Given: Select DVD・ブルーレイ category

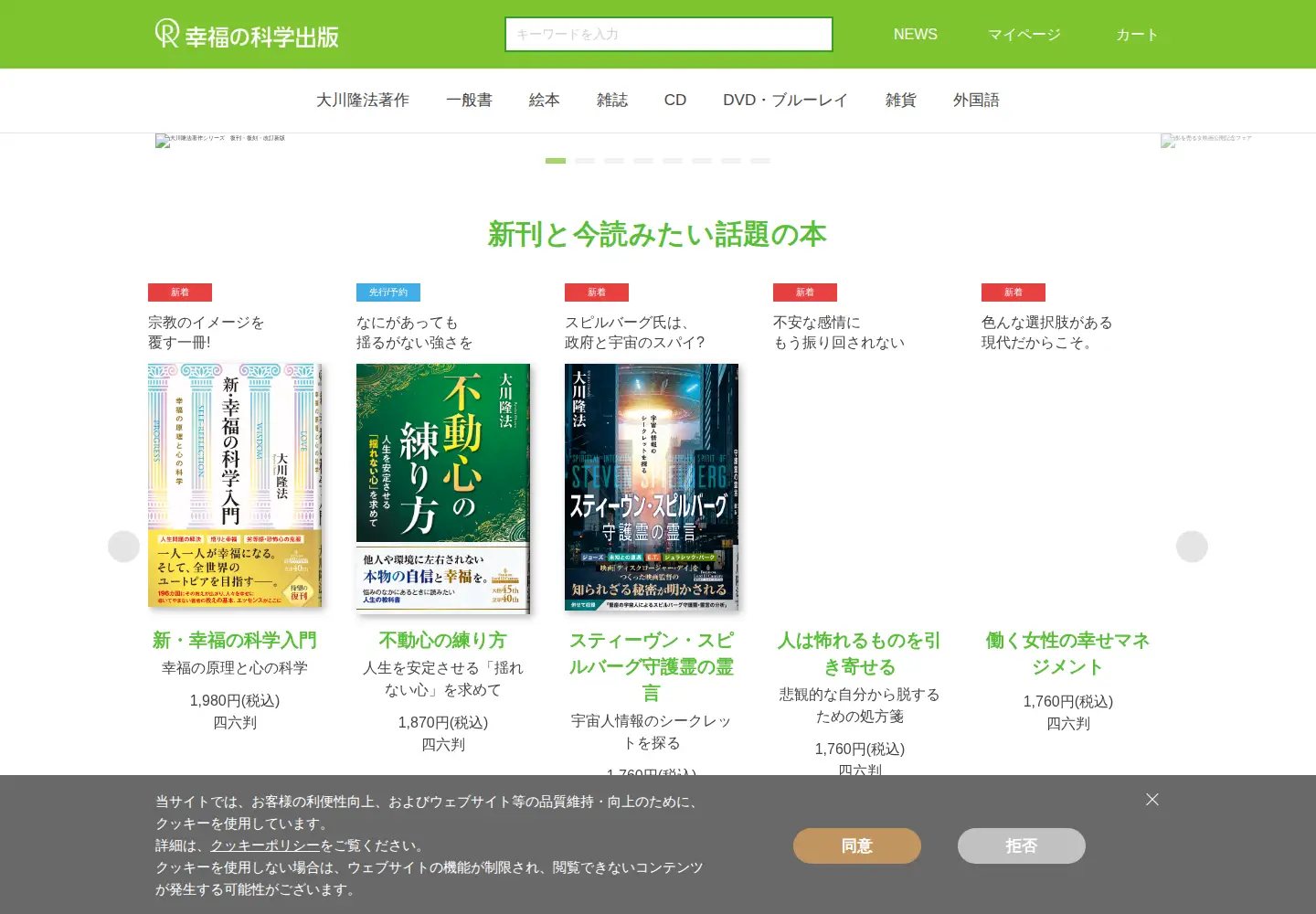Looking at the screenshot, I should (x=786, y=100).
